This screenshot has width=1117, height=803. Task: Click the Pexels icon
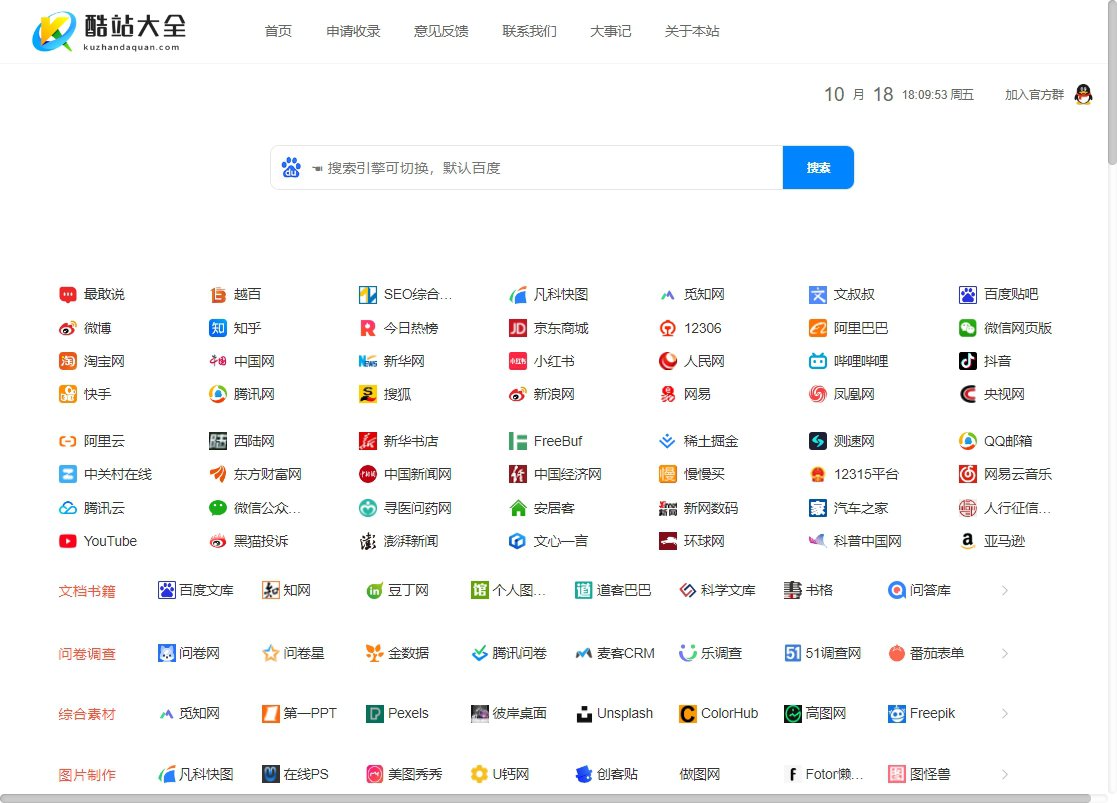point(375,714)
